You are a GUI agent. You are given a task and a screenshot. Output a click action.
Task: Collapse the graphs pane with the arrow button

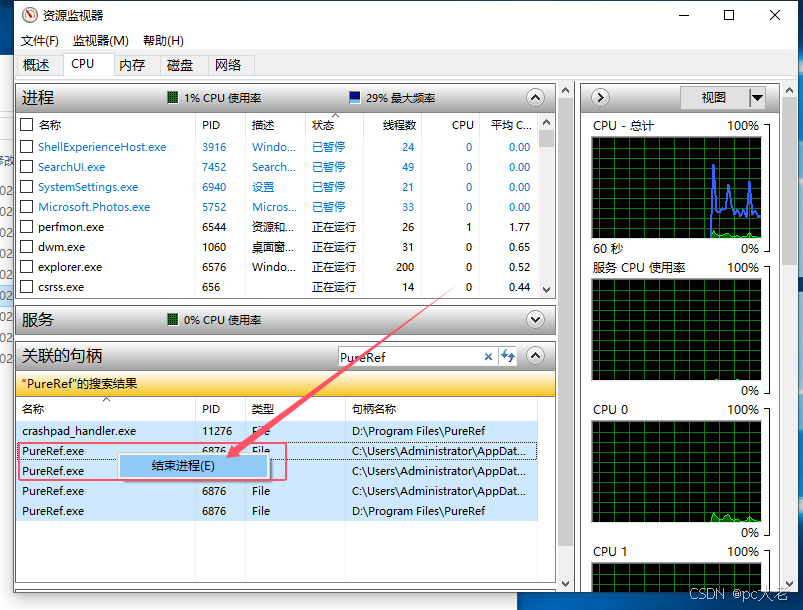(x=600, y=97)
